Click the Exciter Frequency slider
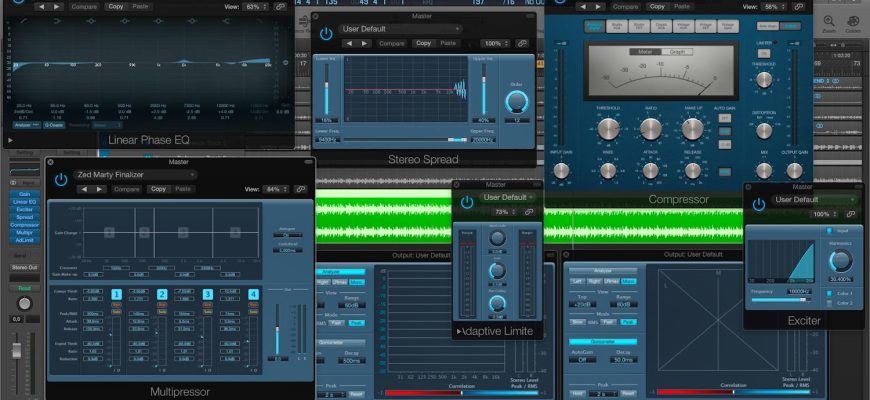Screen dimensions: 870x400 (x=782, y=298)
